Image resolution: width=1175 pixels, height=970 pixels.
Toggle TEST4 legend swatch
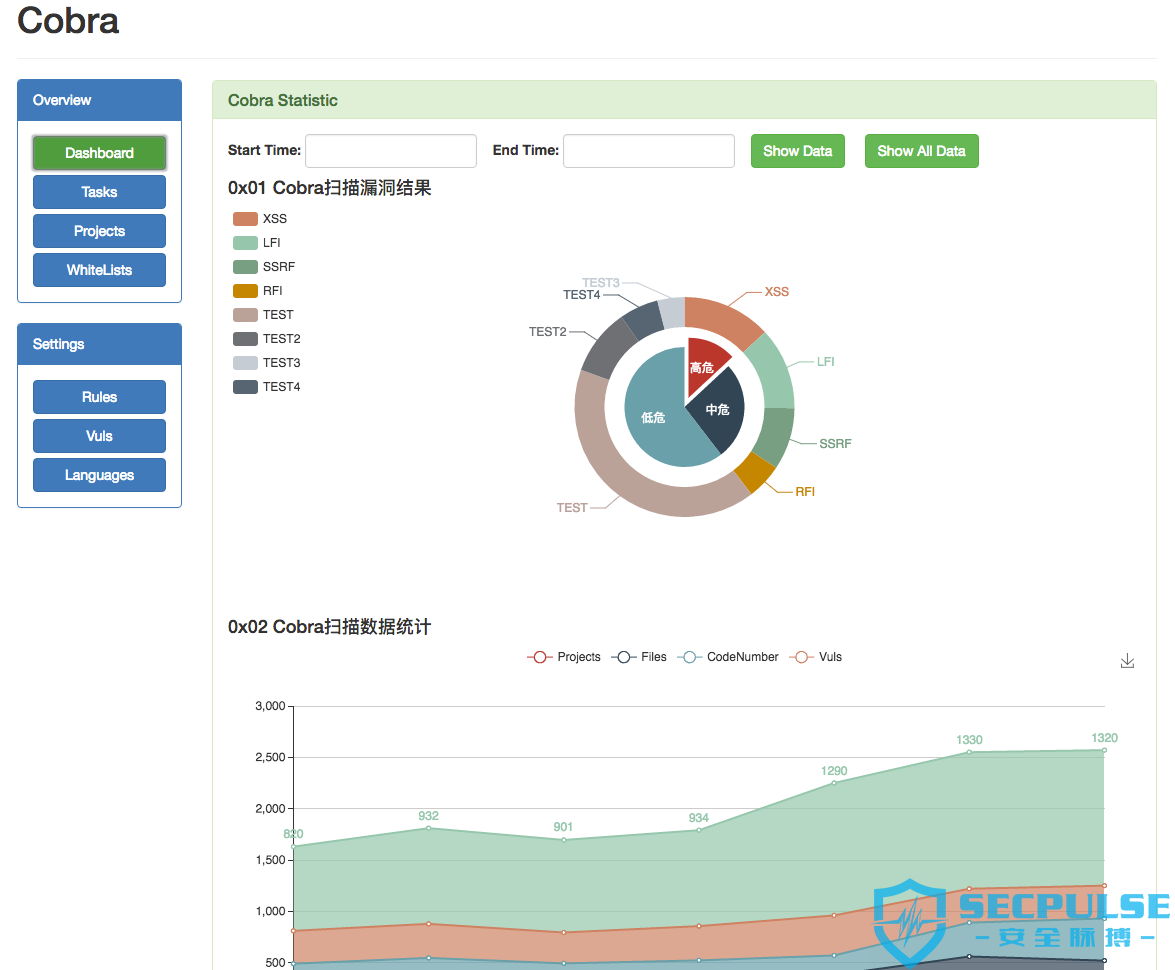coord(245,387)
